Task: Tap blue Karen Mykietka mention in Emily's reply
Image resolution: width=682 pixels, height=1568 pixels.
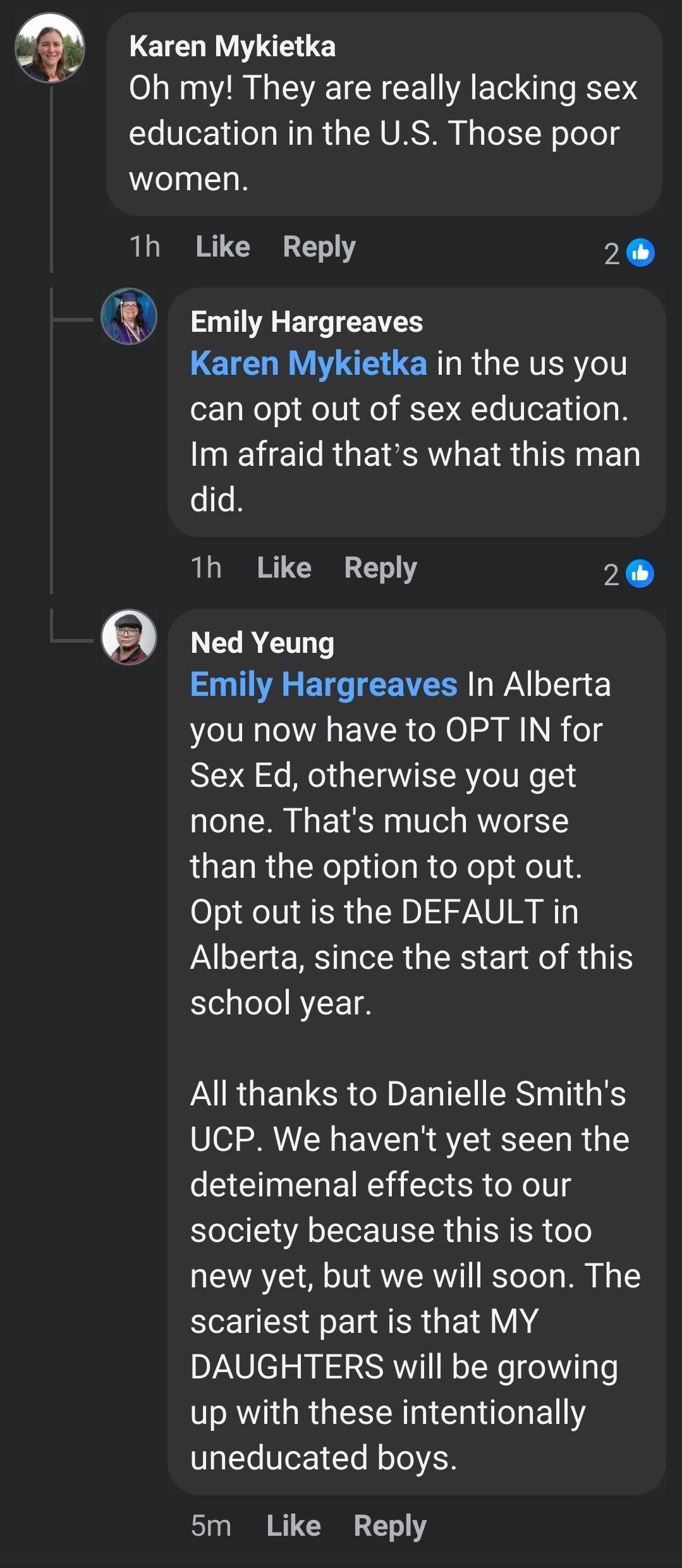Action: pyautogui.click(x=308, y=363)
